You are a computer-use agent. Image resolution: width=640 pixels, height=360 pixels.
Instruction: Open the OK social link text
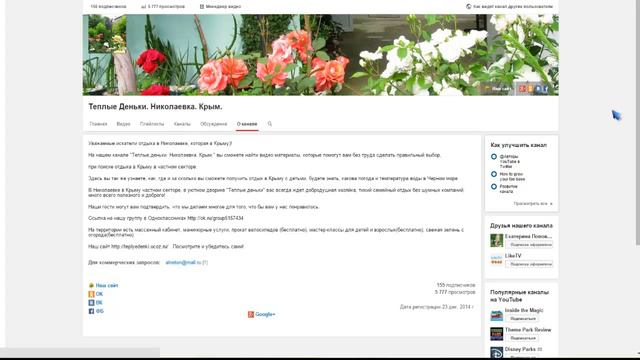pyautogui.click(x=99, y=294)
